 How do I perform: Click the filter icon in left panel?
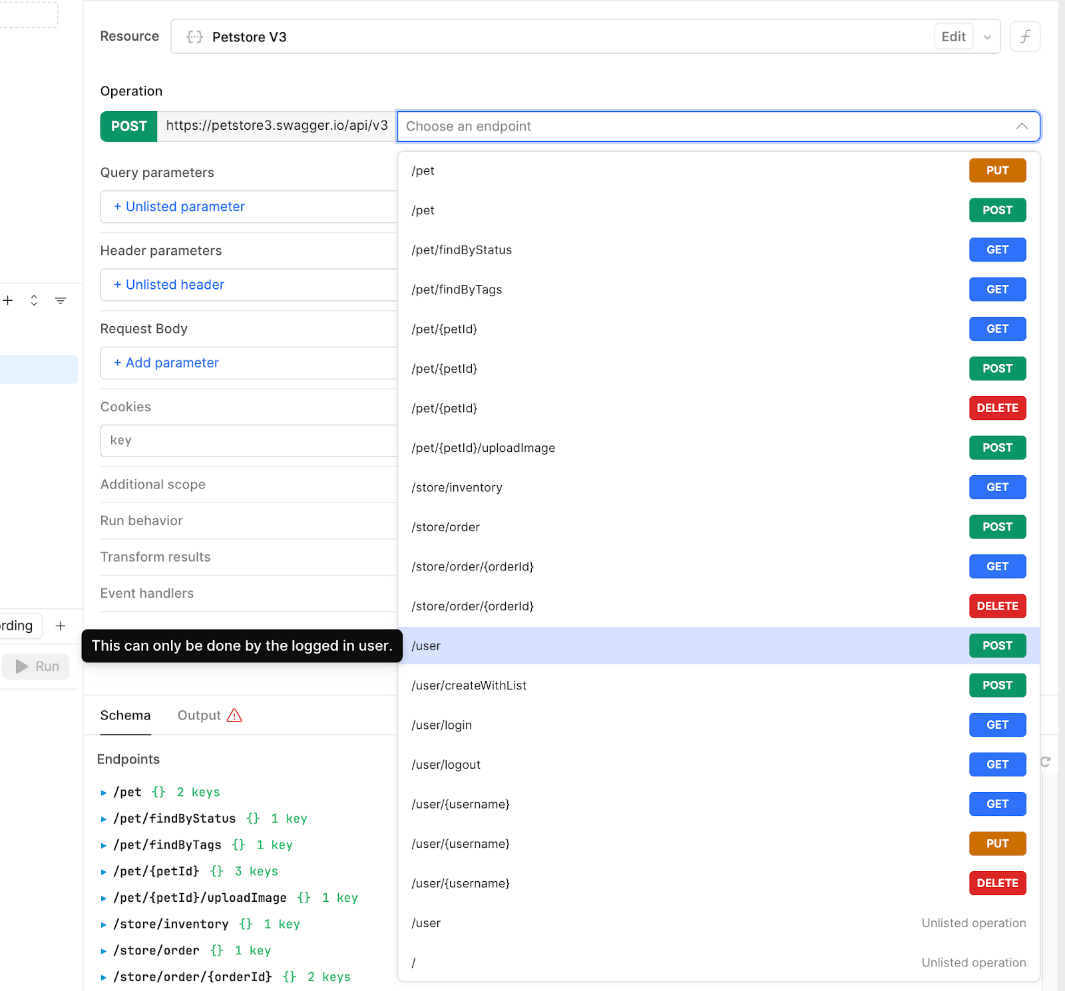tap(60, 300)
